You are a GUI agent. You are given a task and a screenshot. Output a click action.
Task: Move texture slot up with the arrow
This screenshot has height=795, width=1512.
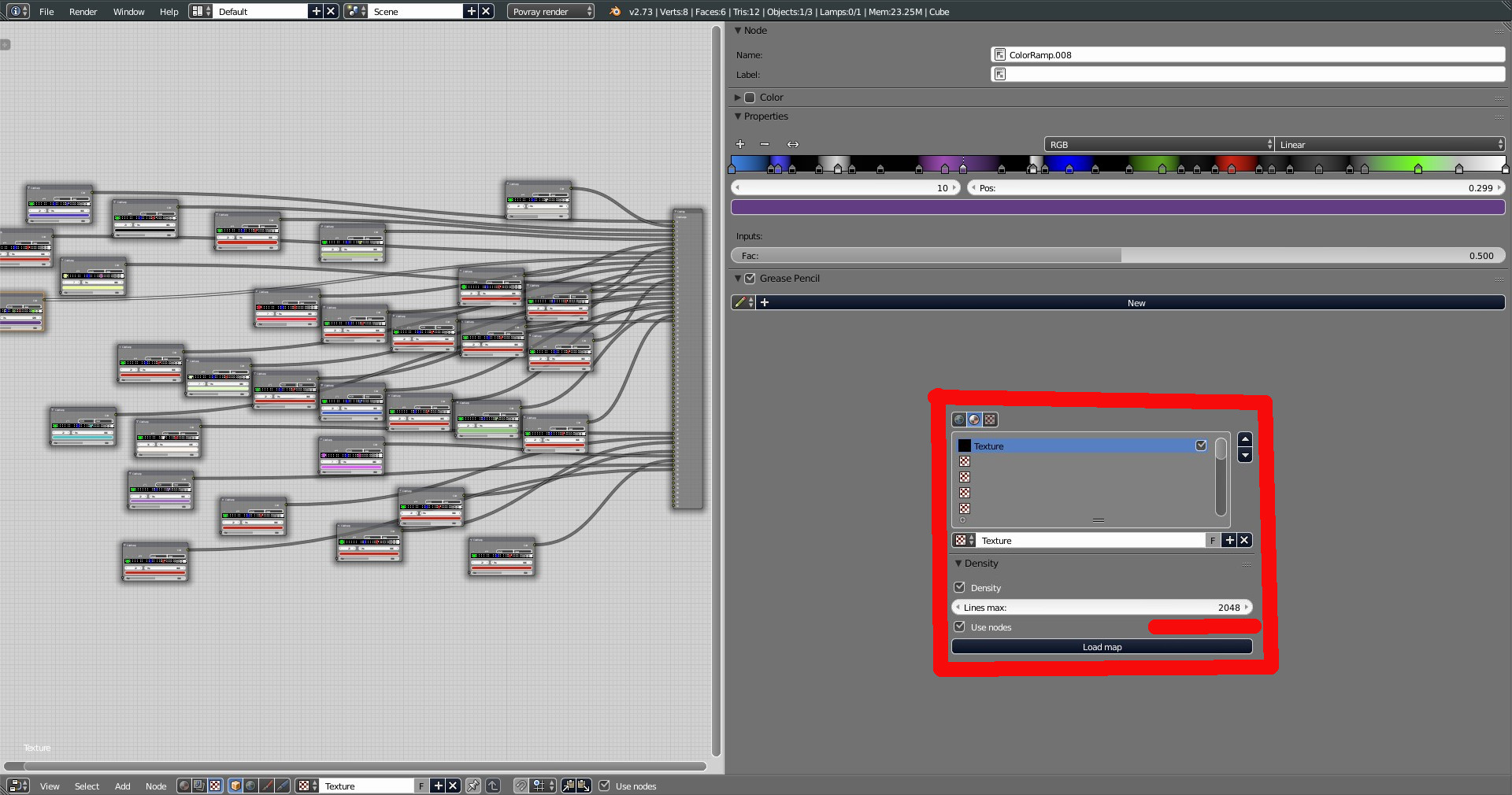coord(1245,439)
